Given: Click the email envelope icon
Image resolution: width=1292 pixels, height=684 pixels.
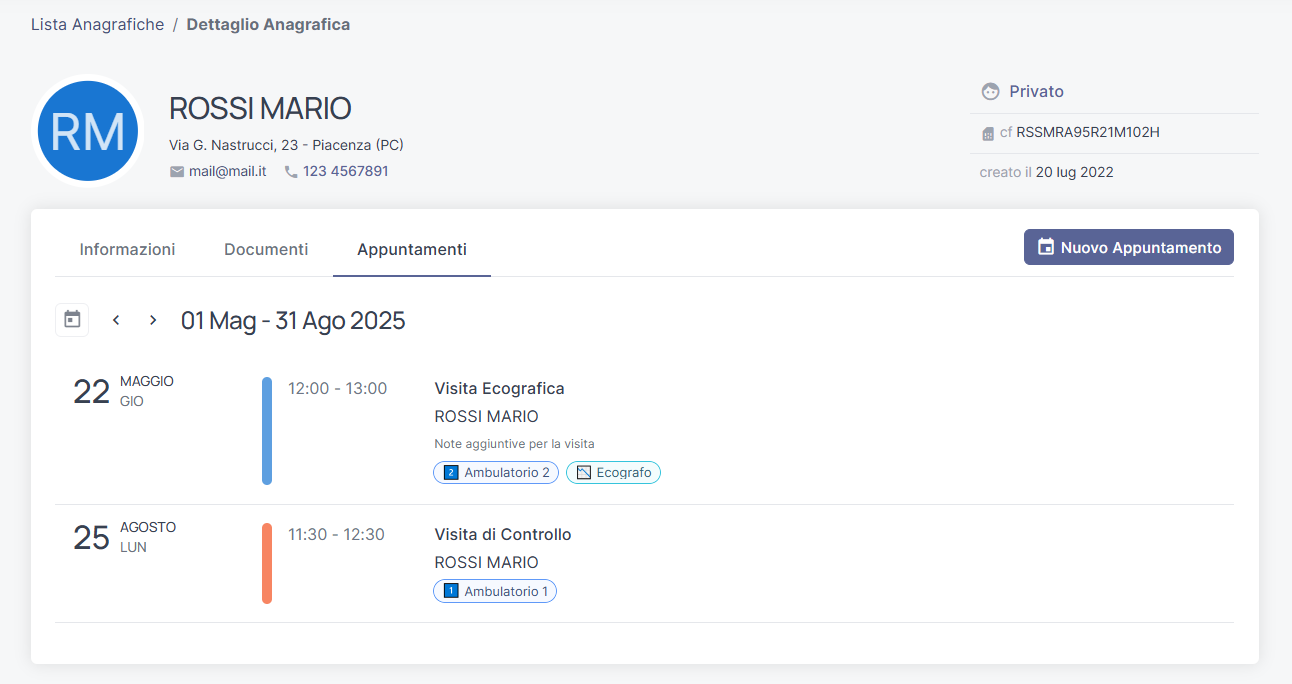Looking at the screenshot, I should coord(177,172).
